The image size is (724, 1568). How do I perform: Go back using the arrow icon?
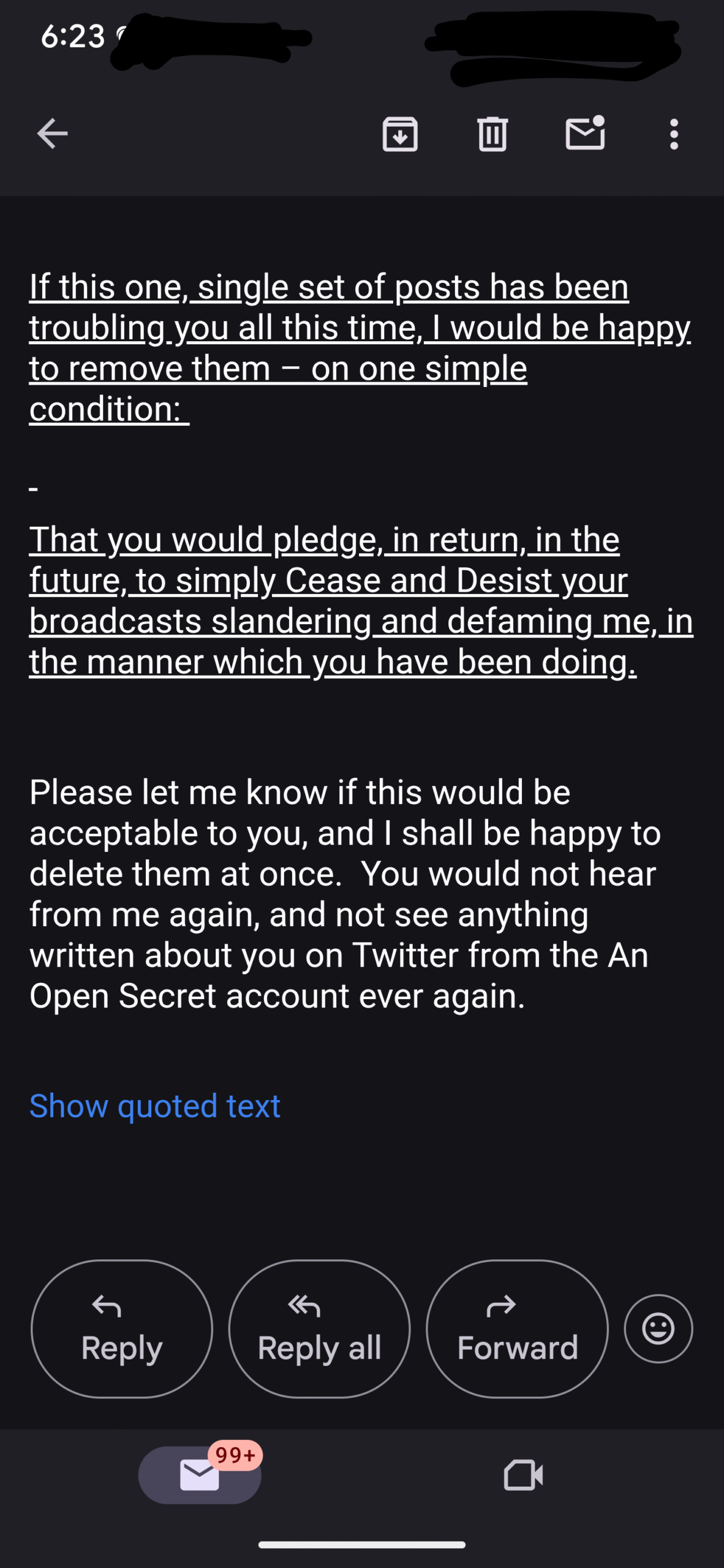pyautogui.click(x=52, y=134)
